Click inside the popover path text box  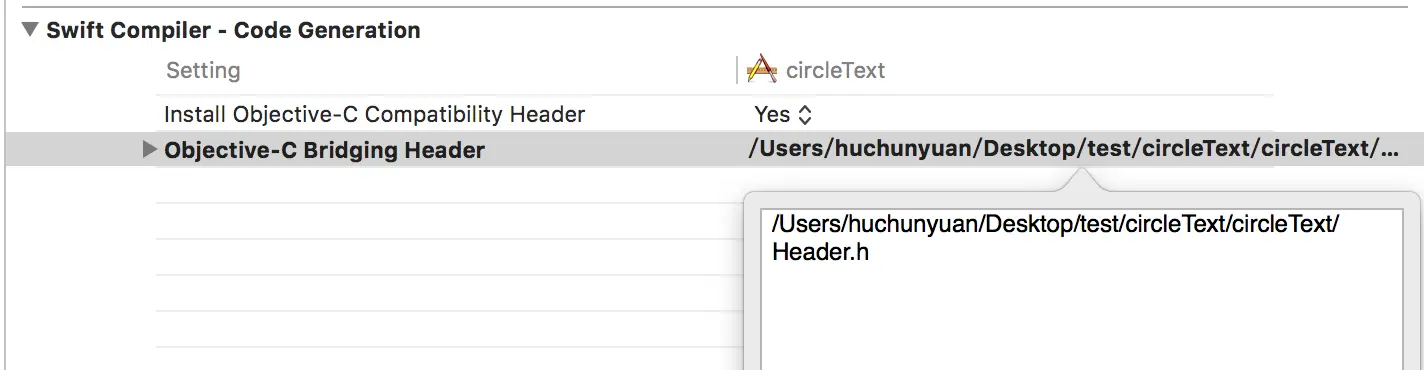1082,290
